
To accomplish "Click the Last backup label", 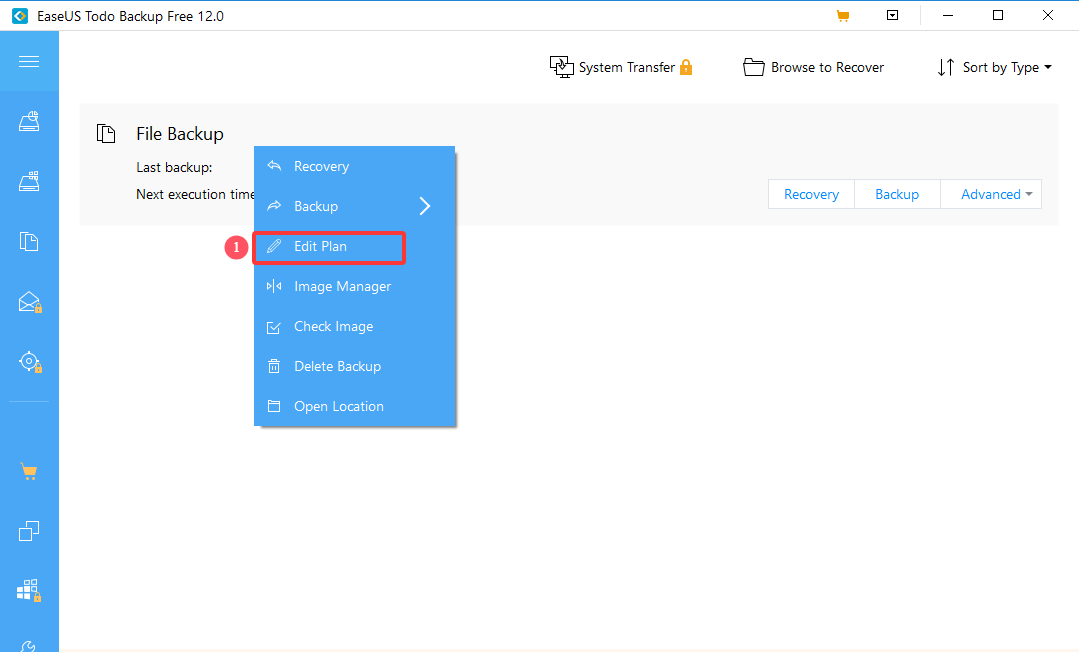I will click(x=174, y=167).
